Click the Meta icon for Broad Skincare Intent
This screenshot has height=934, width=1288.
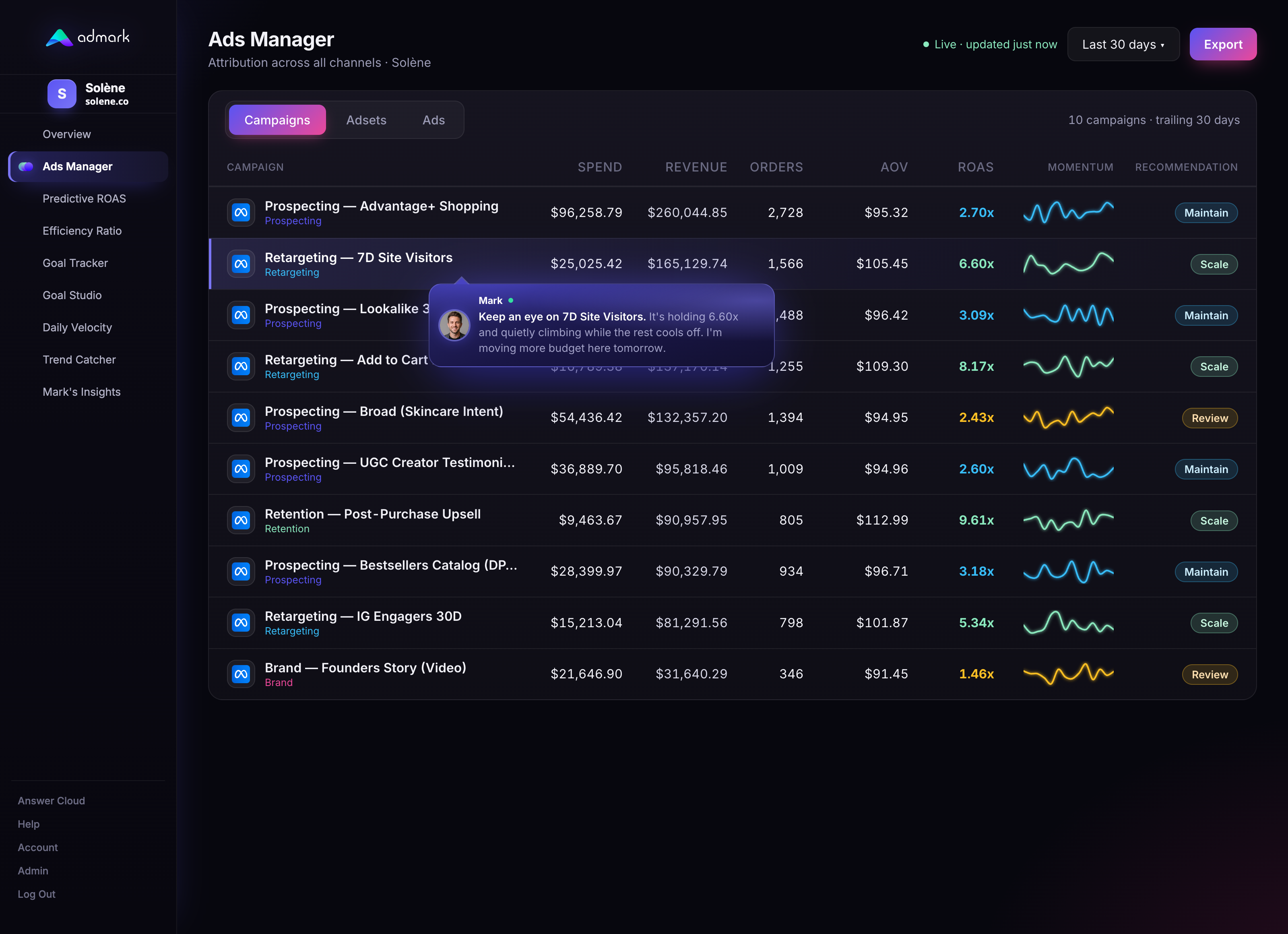pyautogui.click(x=241, y=417)
